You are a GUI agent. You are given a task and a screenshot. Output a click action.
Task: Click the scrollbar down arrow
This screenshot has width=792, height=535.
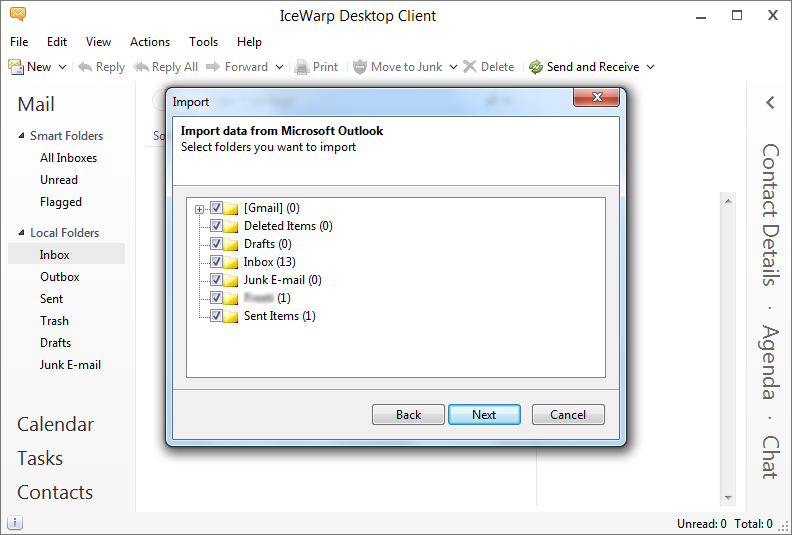coord(728,498)
